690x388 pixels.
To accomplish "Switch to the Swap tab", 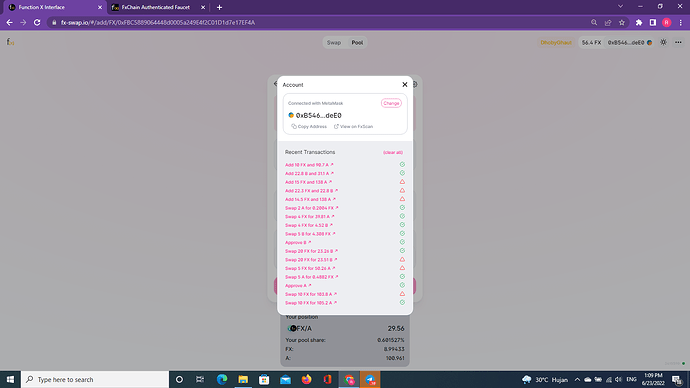I will 334,43.
